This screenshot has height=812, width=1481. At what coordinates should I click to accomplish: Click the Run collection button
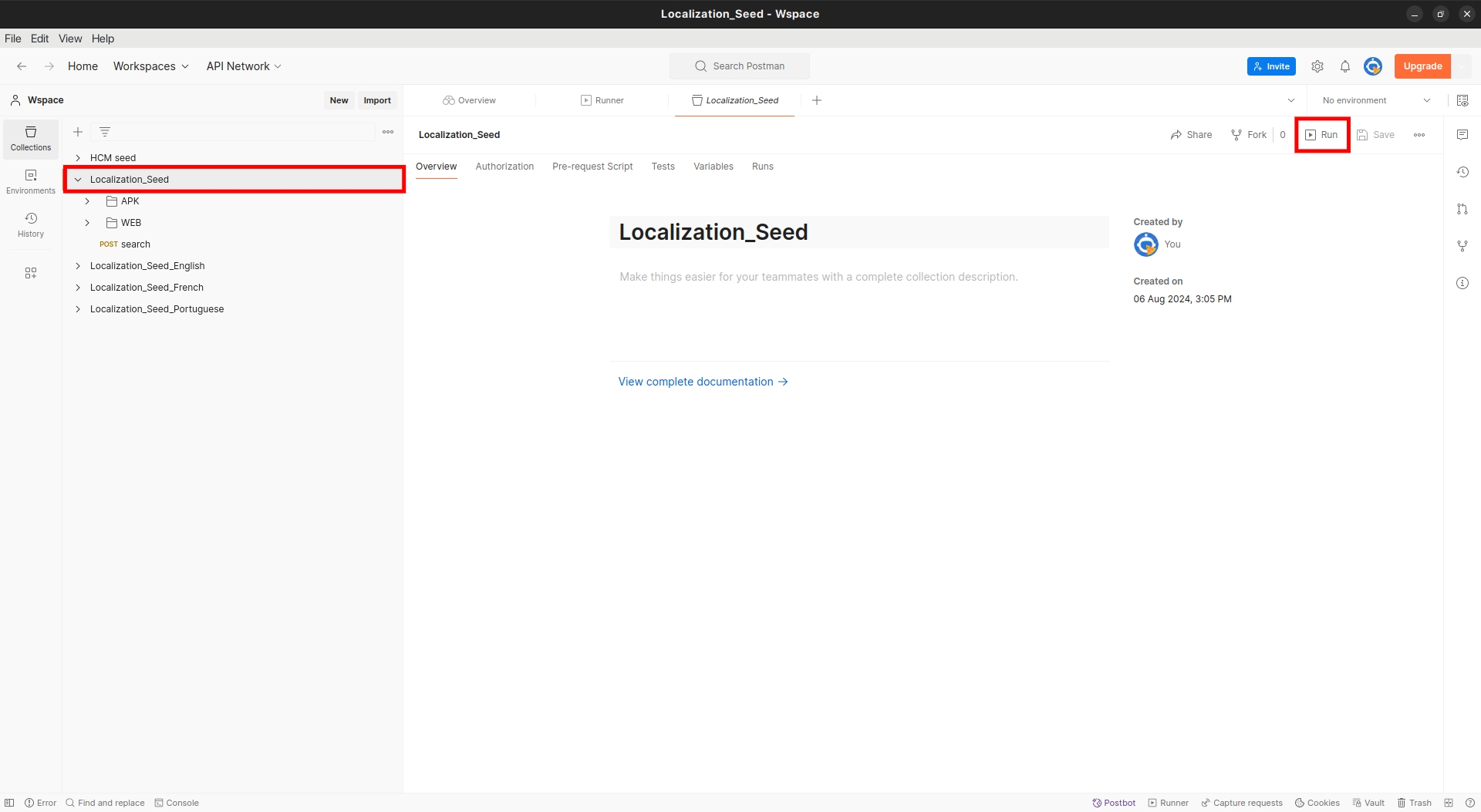tap(1321, 135)
